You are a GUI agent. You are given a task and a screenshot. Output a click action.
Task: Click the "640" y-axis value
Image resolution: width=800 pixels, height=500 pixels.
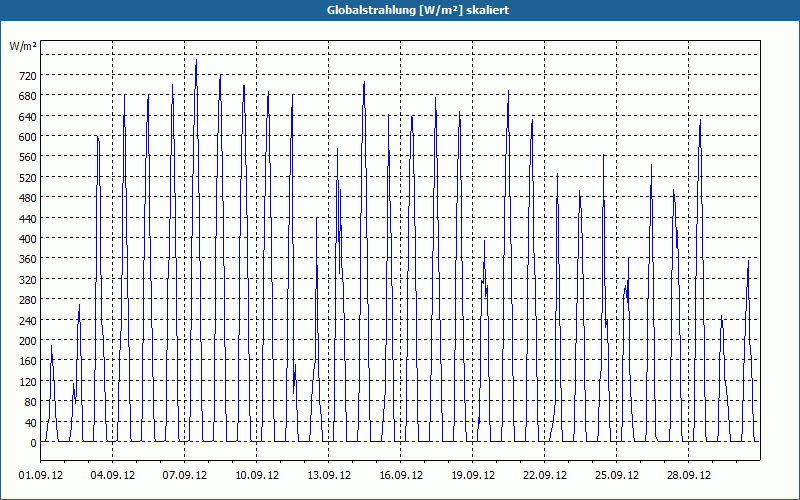(x=28, y=117)
